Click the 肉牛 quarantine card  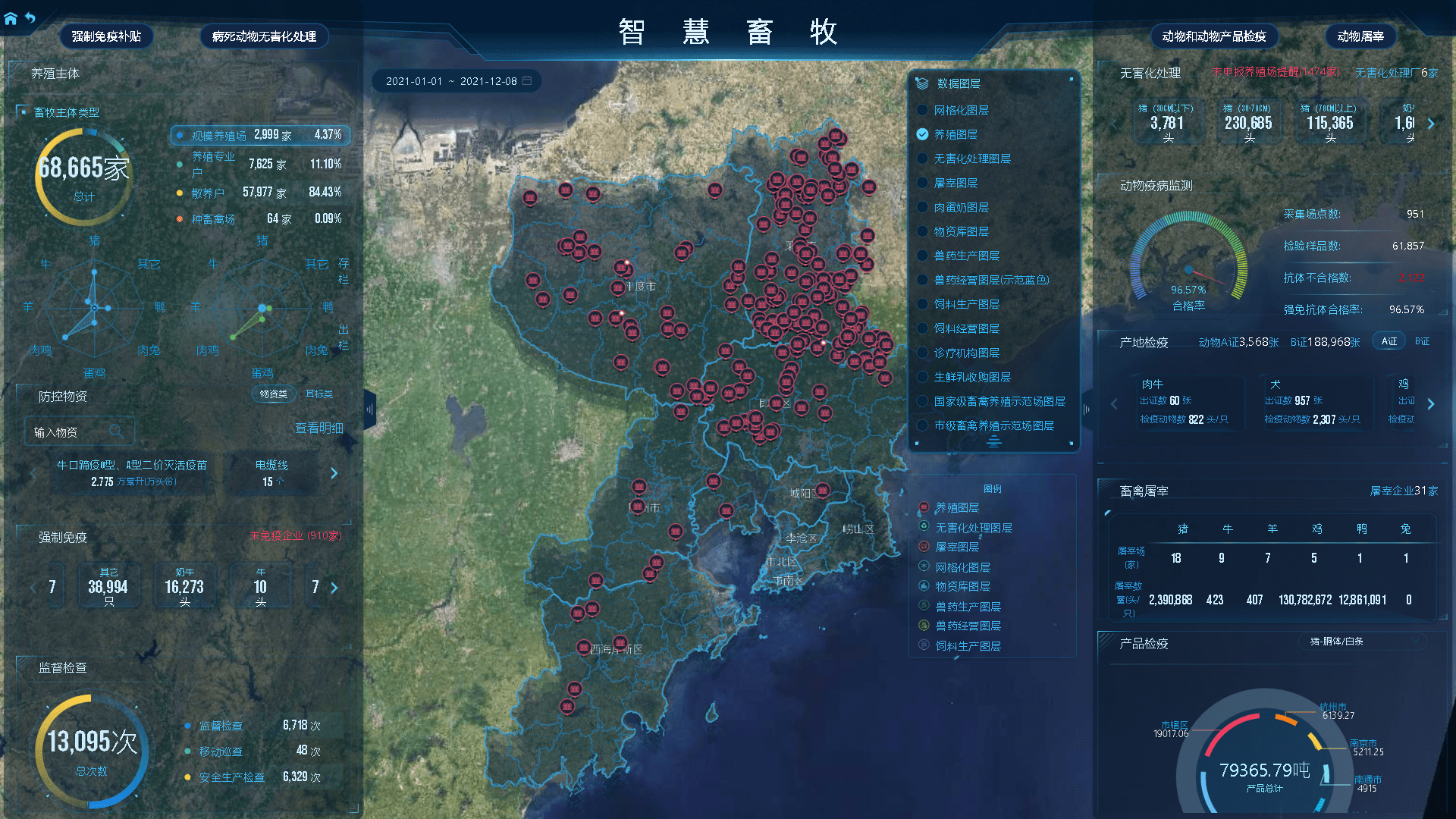click(x=1189, y=403)
